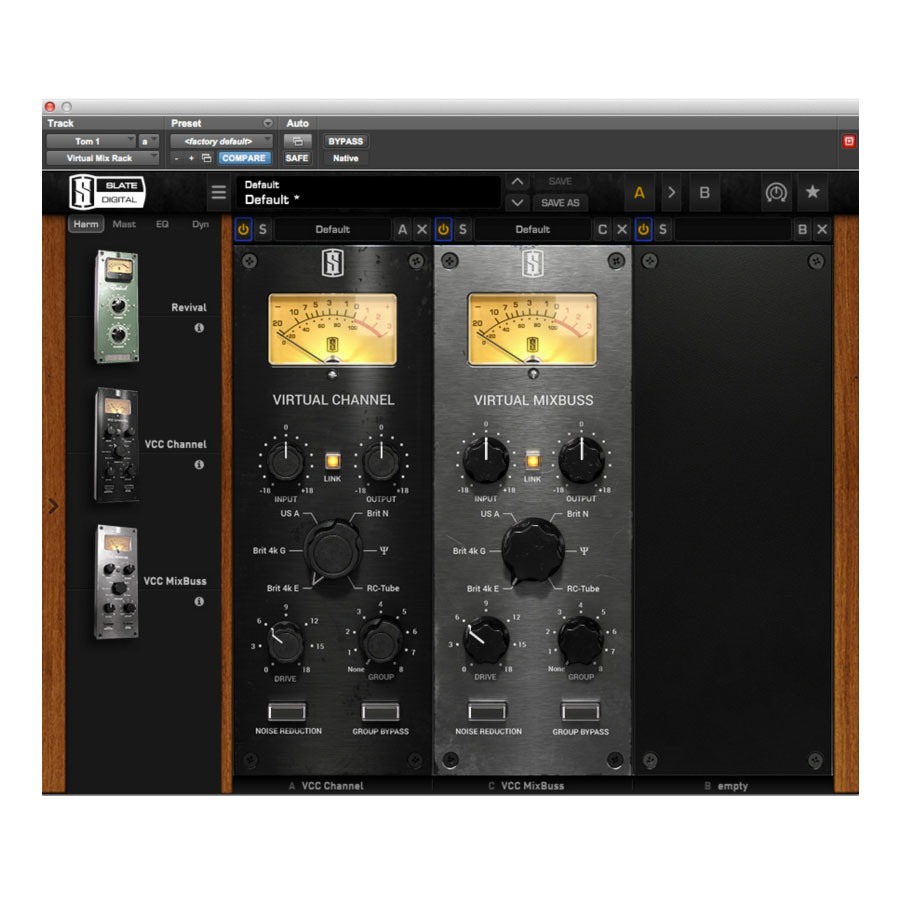The image size is (900, 900).
Task: Select setup B button
Action: point(704,193)
